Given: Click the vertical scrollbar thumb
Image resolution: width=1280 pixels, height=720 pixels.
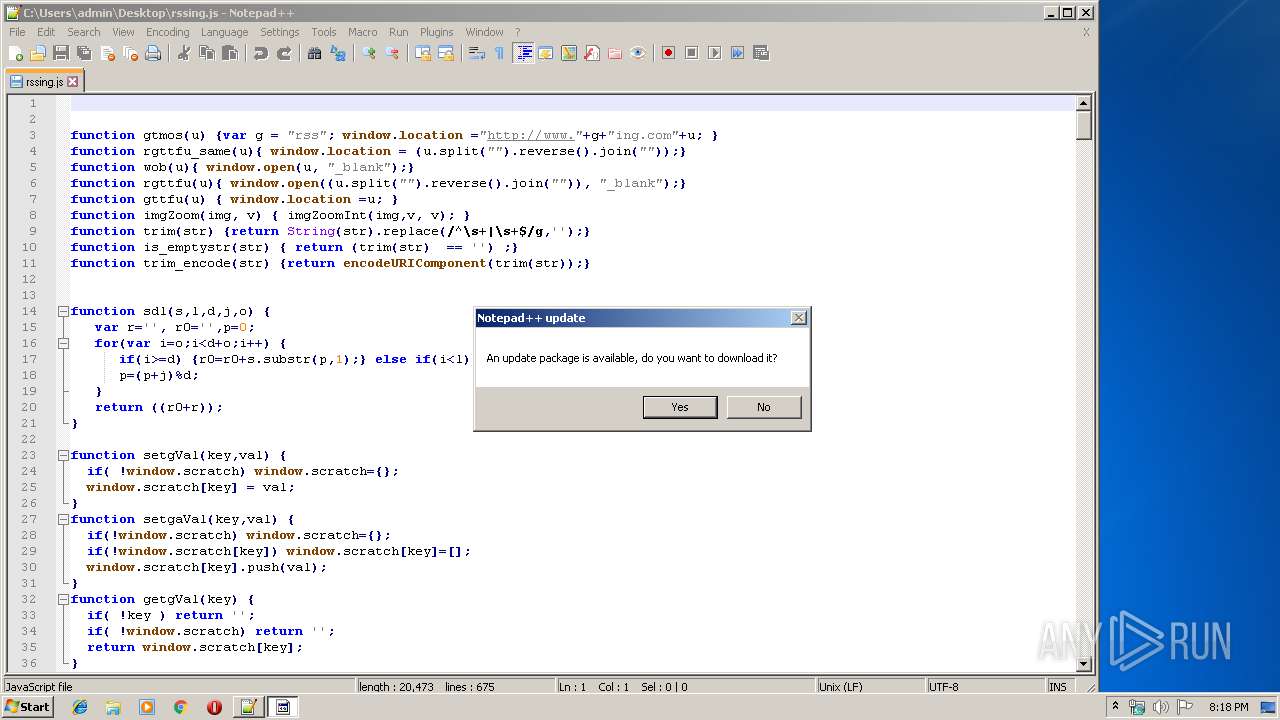Looking at the screenshot, I should (1083, 125).
